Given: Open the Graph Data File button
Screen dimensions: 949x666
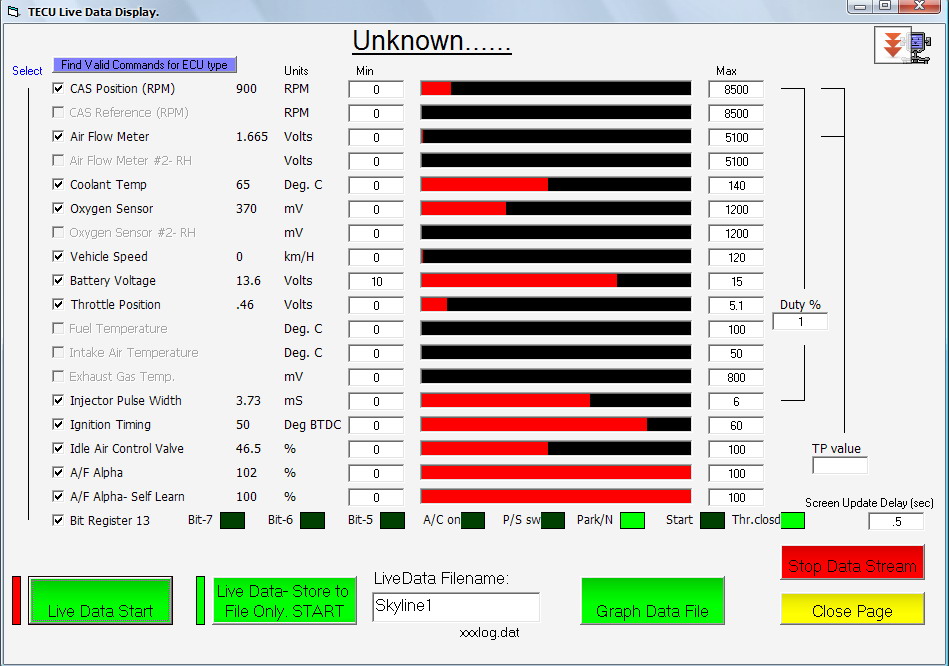Looking at the screenshot, I should coord(652,601).
